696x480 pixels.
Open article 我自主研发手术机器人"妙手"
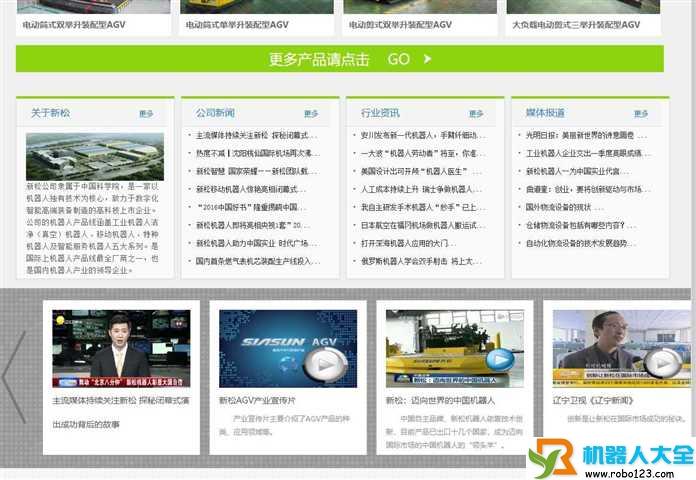(x=423, y=207)
